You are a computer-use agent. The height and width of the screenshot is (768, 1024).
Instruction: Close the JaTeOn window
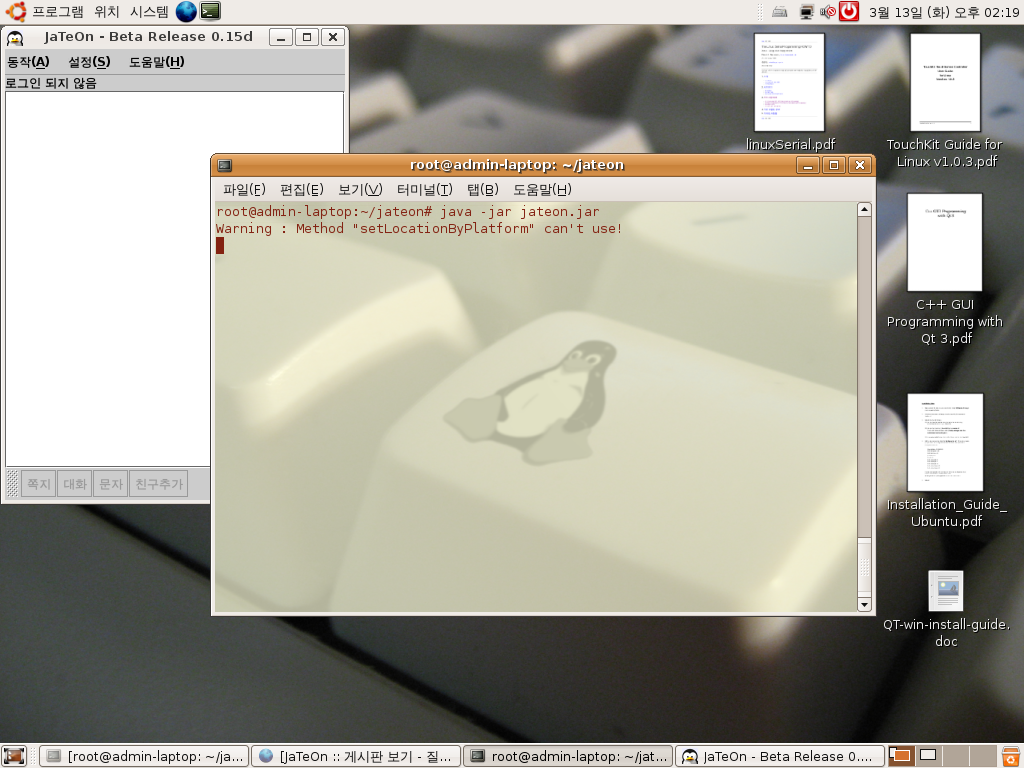click(x=333, y=37)
